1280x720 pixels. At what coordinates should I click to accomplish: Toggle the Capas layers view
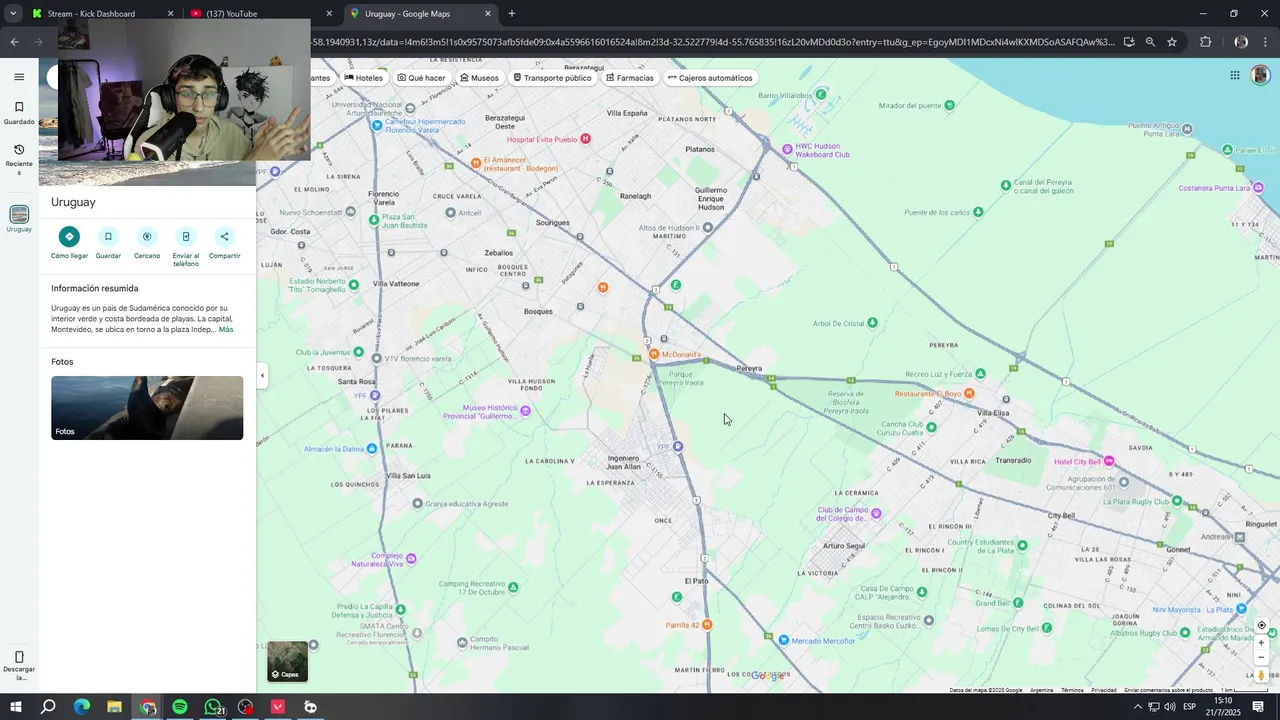point(288,661)
